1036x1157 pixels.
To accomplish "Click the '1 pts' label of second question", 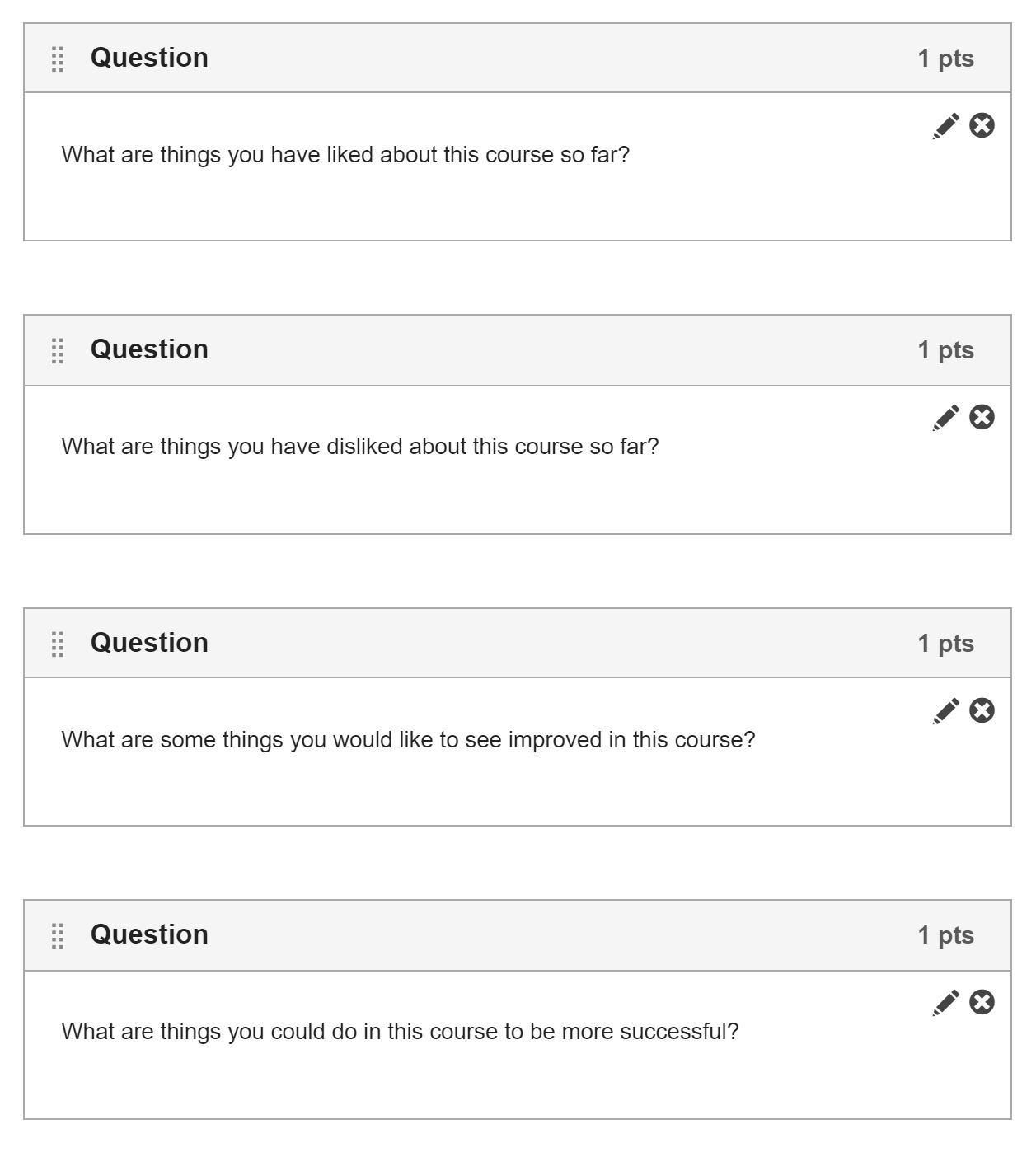I will (945, 350).
